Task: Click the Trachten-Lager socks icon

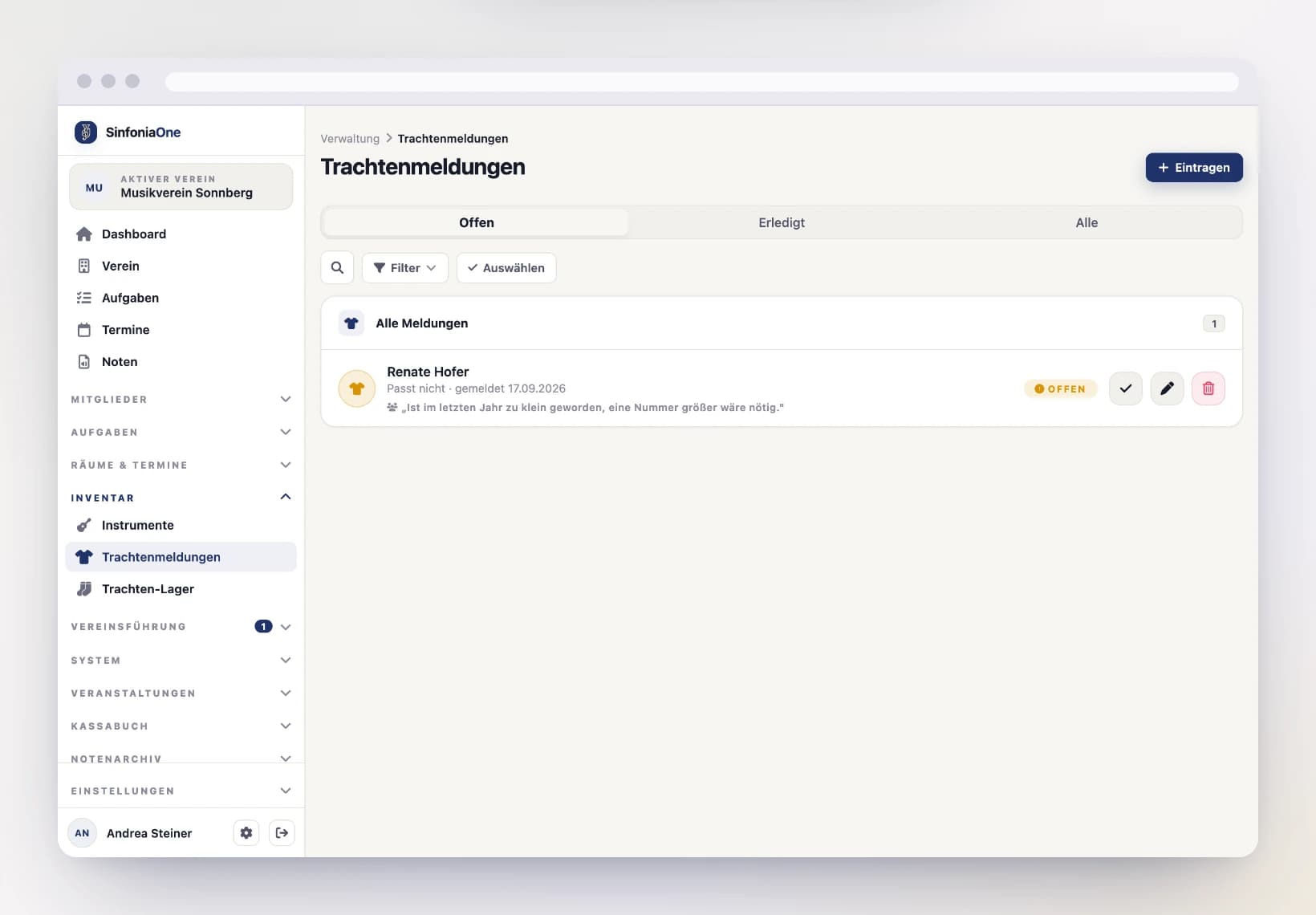Action: click(84, 589)
